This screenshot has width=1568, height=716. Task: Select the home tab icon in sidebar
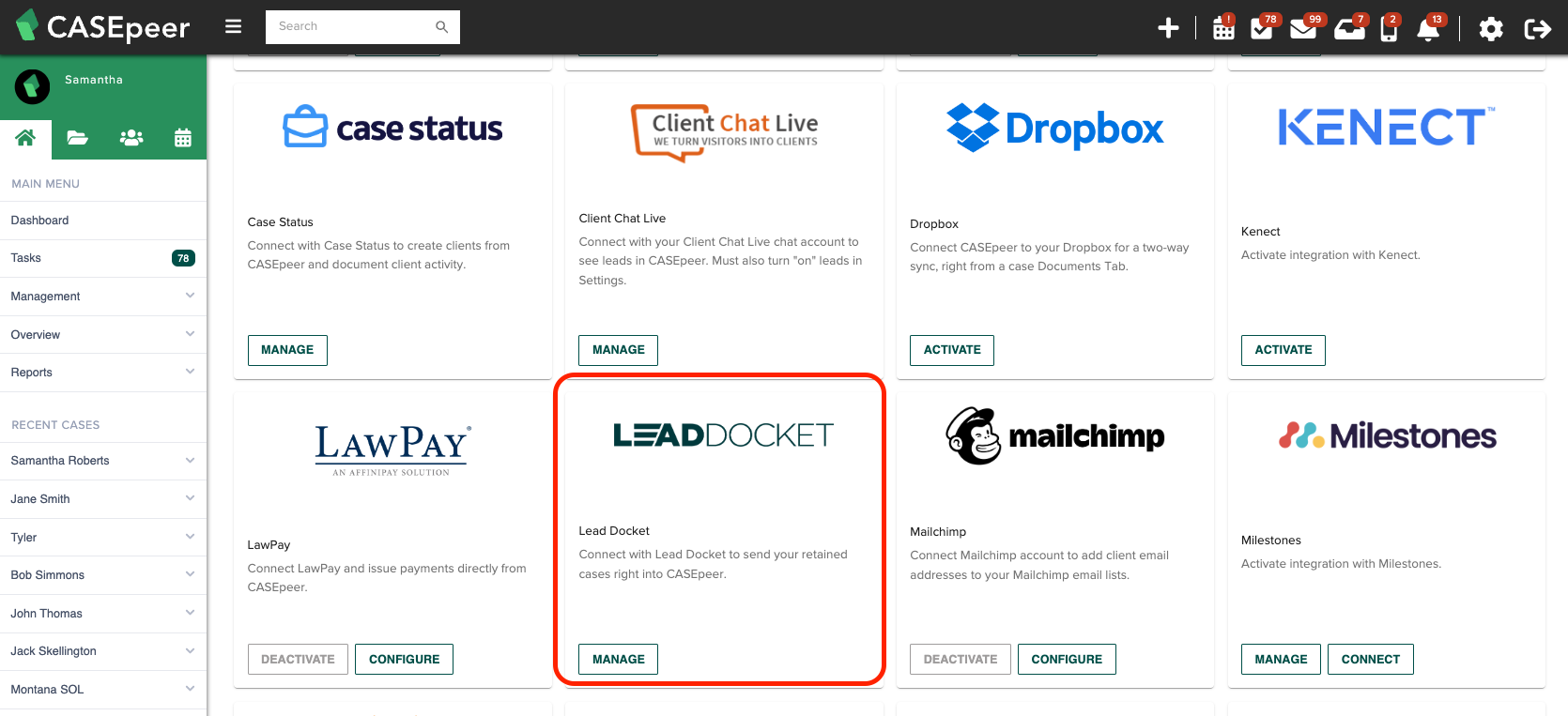coord(25,138)
